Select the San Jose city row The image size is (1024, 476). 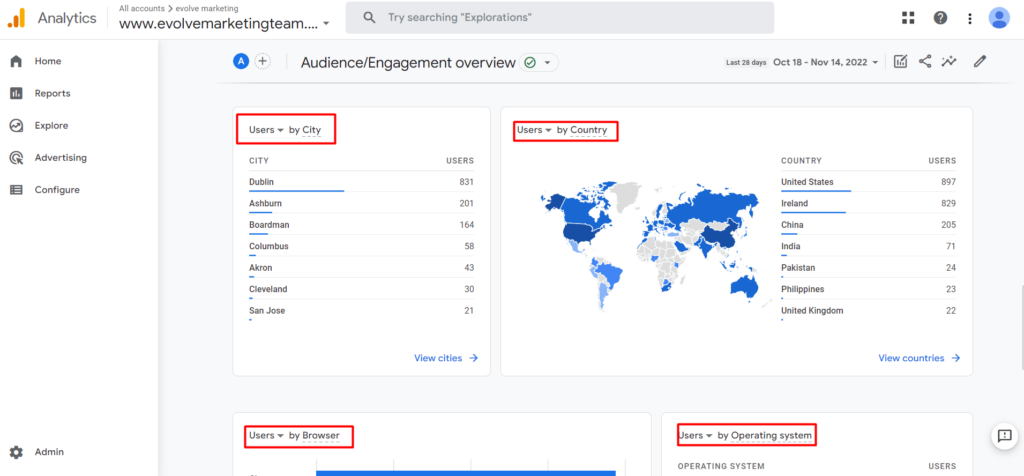tap(361, 311)
